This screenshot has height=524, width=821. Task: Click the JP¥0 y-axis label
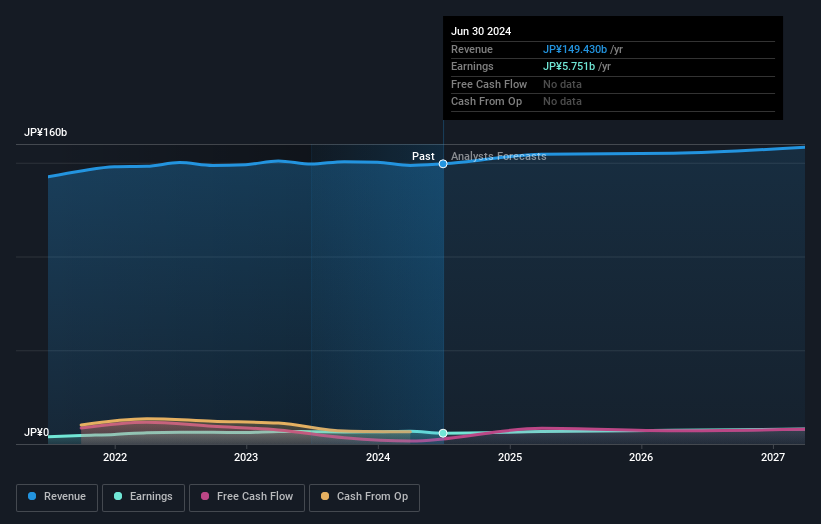tap(36, 432)
